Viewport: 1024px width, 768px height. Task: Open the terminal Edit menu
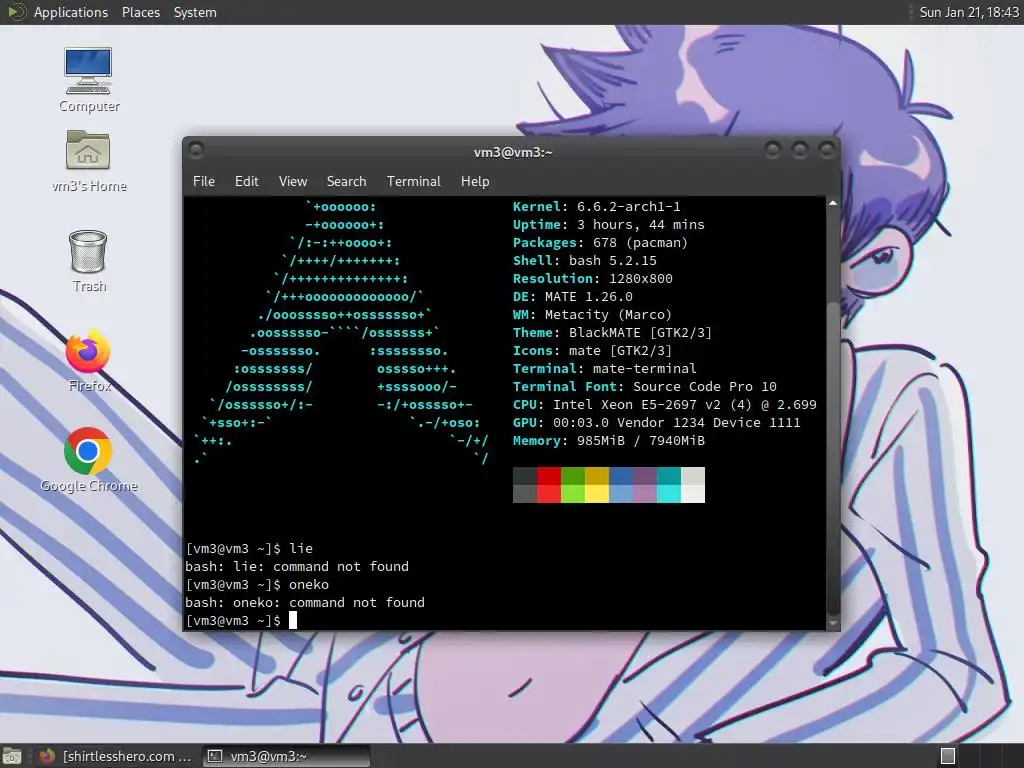click(247, 182)
